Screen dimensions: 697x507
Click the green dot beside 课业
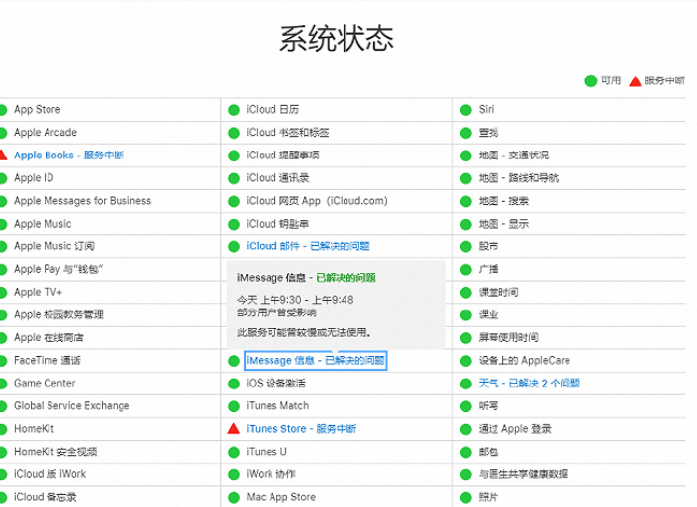(x=466, y=315)
